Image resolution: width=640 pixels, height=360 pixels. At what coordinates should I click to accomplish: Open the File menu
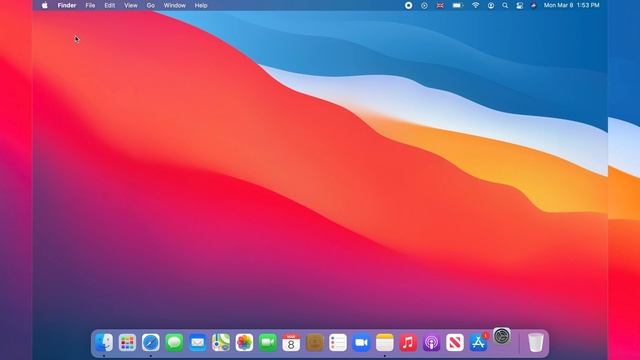tap(90, 5)
